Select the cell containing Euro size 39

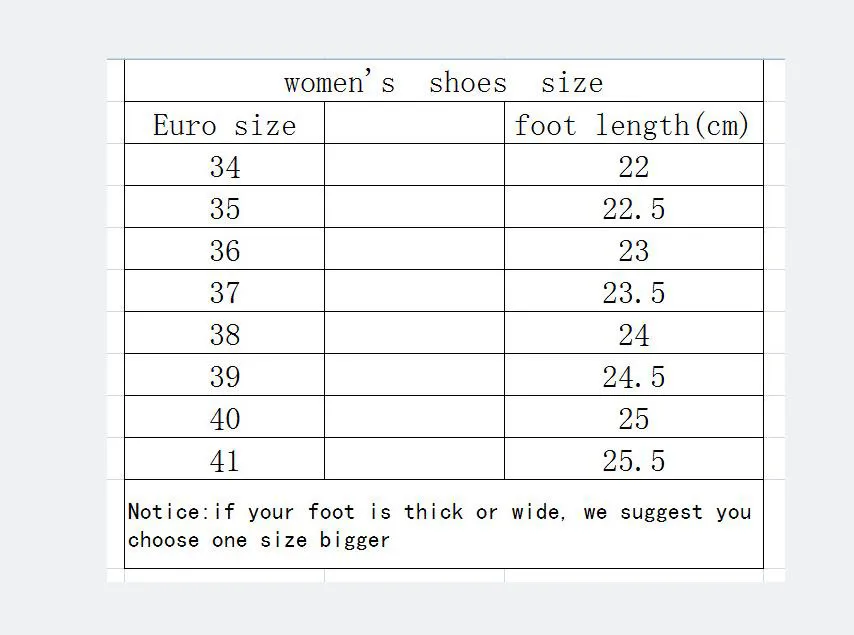coord(224,374)
